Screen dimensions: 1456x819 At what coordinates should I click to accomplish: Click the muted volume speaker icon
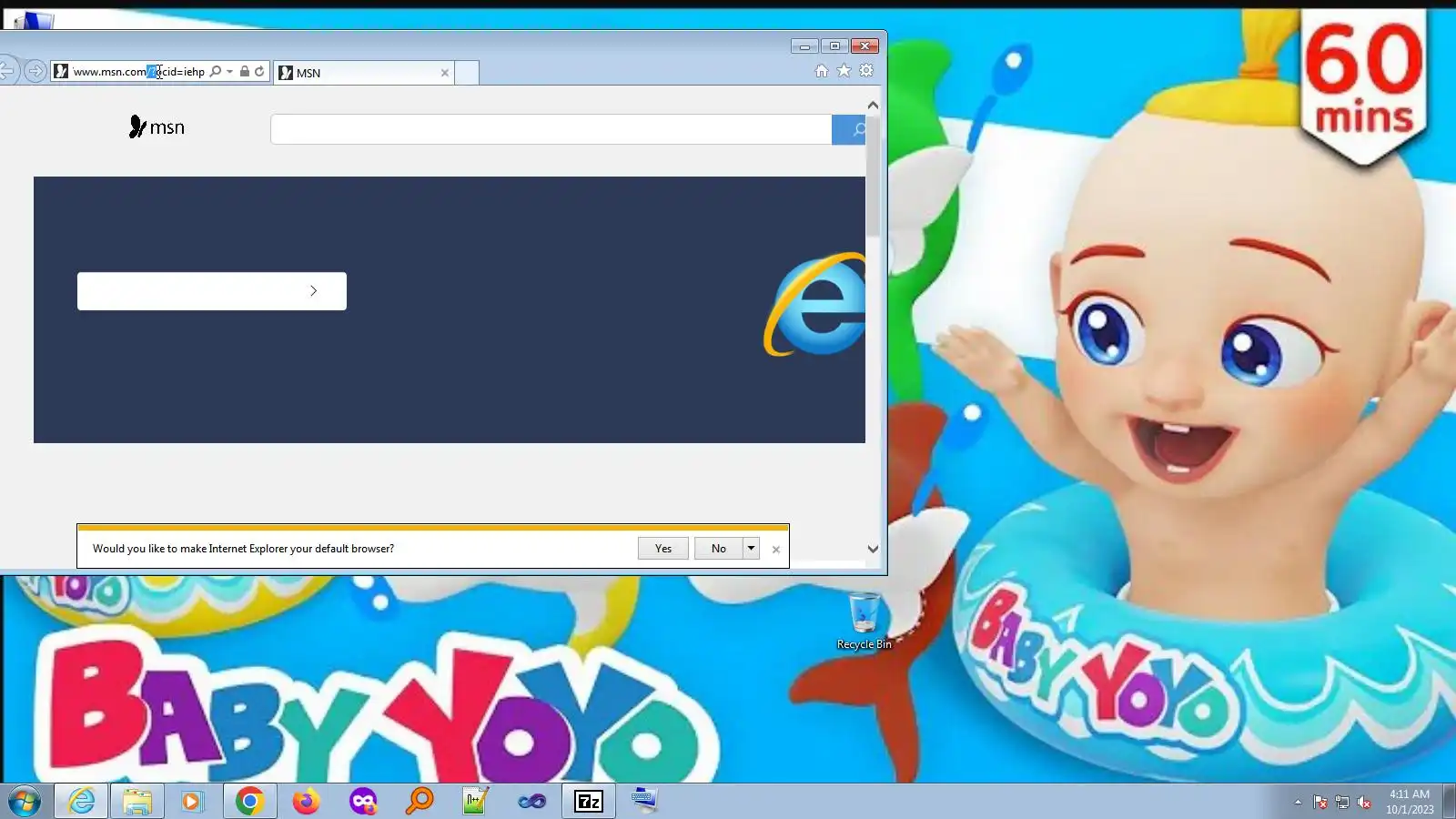pyautogui.click(x=1364, y=802)
